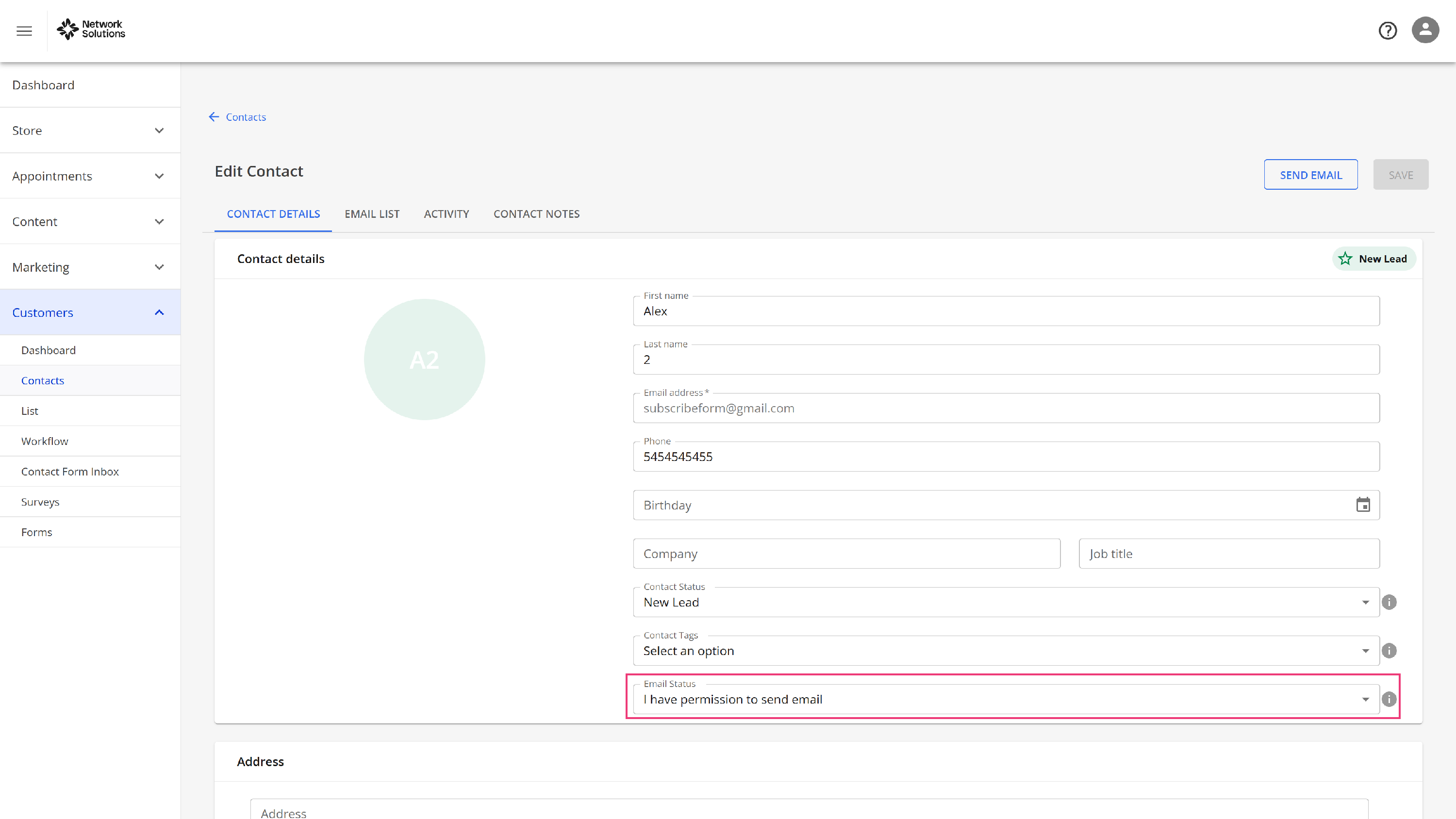Image resolution: width=1456 pixels, height=819 pixels.
Task: Show info for Contact Tags
Action: 1390,651
